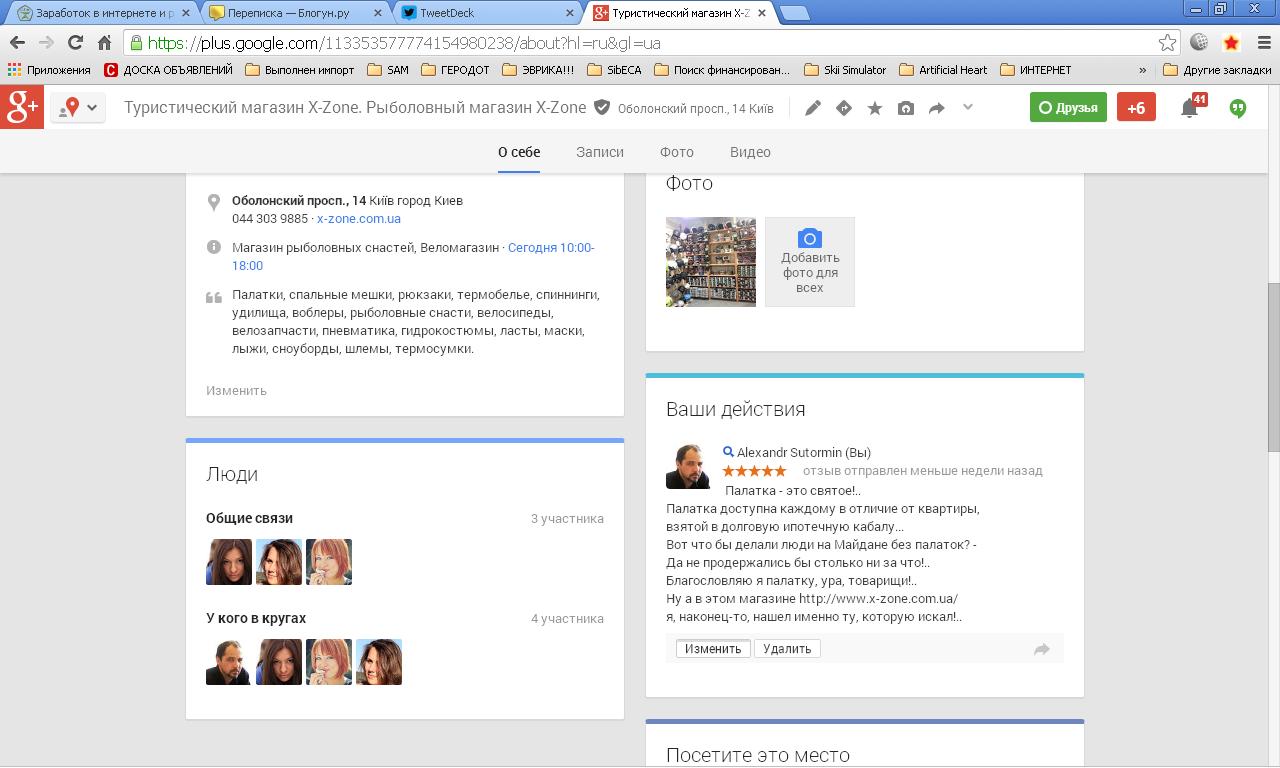Click the star review icon in header
Screen dimensions: 1280x768
(875, 108)
